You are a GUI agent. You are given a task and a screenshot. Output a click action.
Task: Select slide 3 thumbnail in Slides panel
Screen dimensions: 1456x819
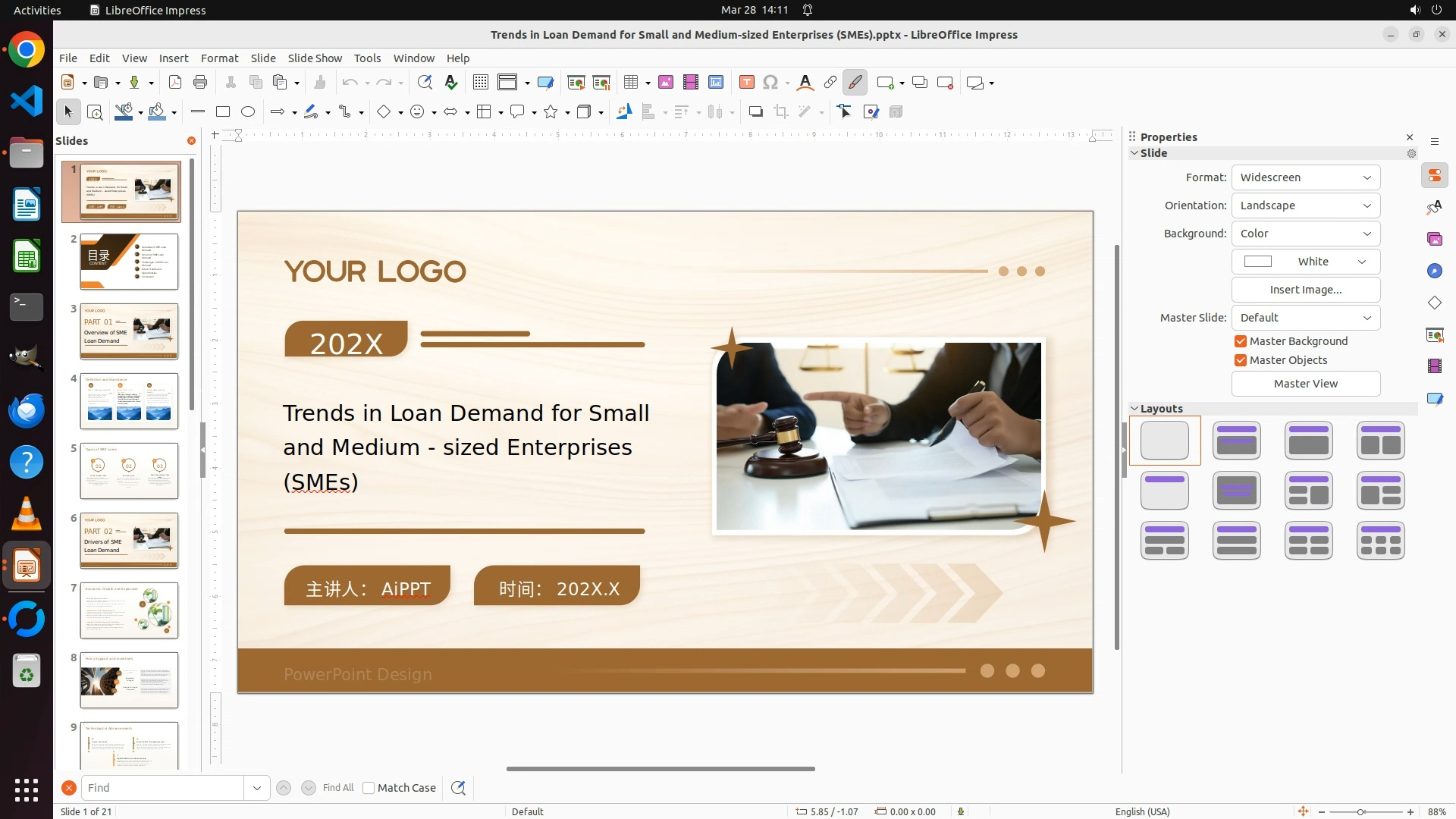click(129, 331)
